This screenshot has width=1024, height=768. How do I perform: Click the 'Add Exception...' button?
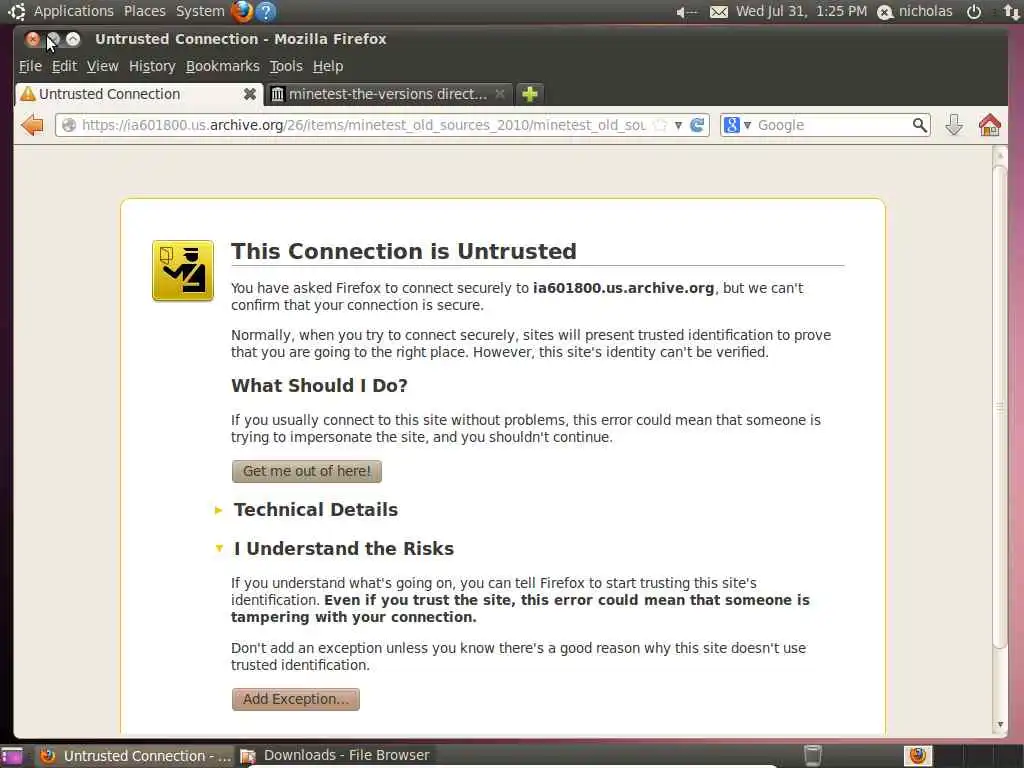[296, 699]
